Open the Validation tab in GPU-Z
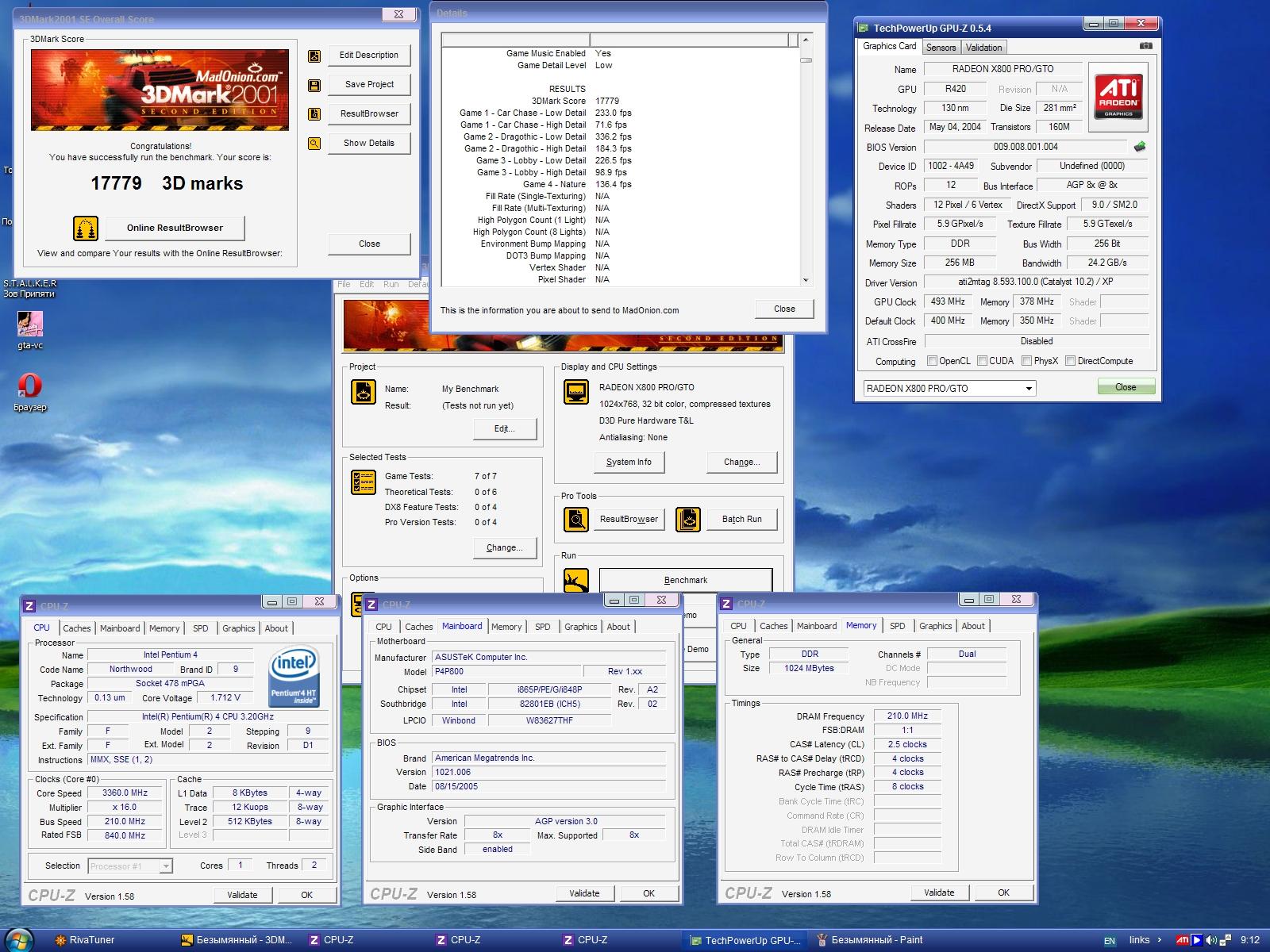1270x952 pixels. click(983, 48)
